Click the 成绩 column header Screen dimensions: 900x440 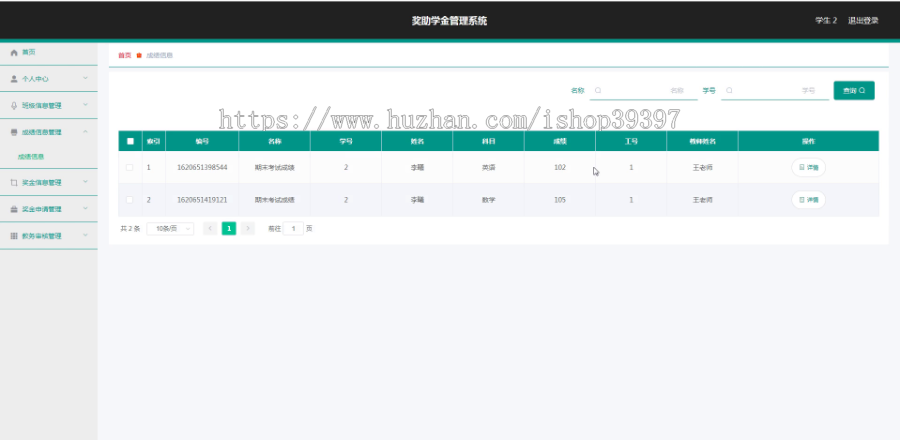pos(560,141)
